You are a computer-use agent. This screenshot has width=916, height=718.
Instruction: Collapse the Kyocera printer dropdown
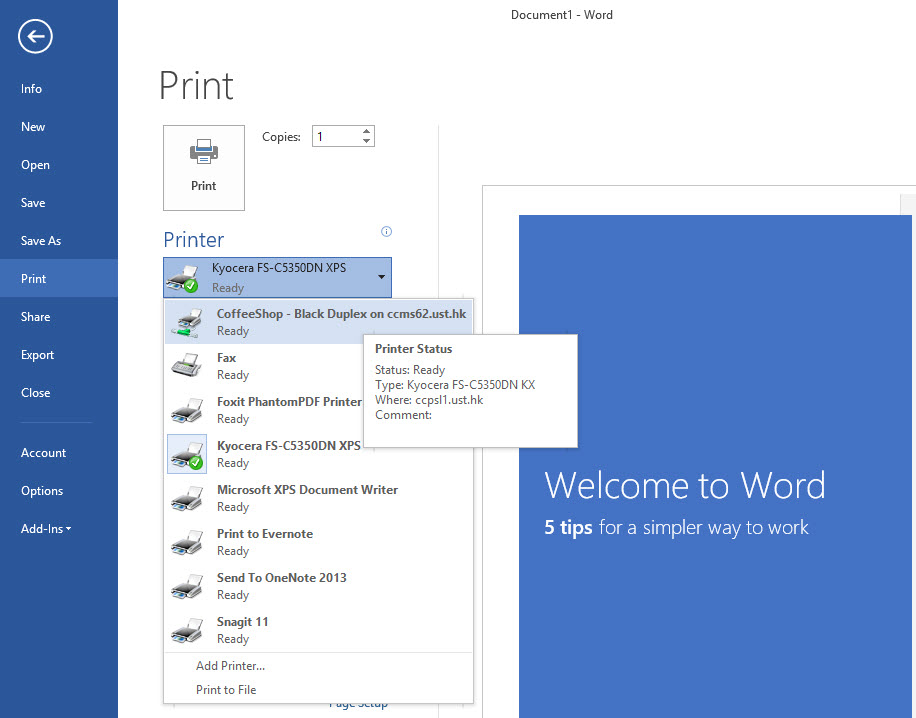tap(381, 277)
